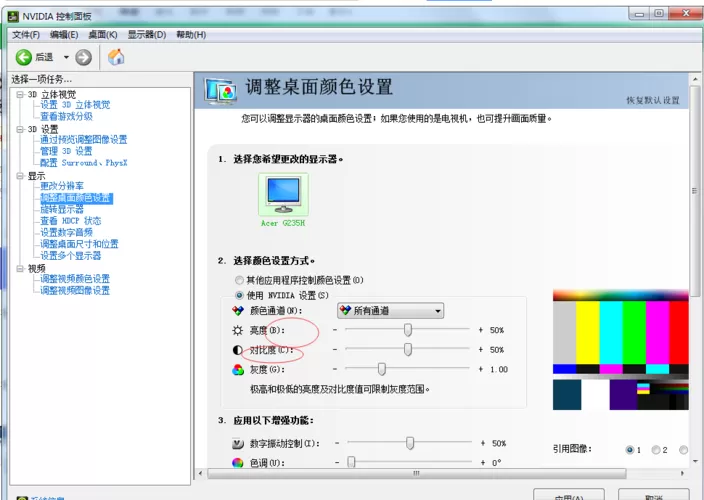704x500 pixels.
Task: Choose reference image 1 radio button
Action: [629, 450]
